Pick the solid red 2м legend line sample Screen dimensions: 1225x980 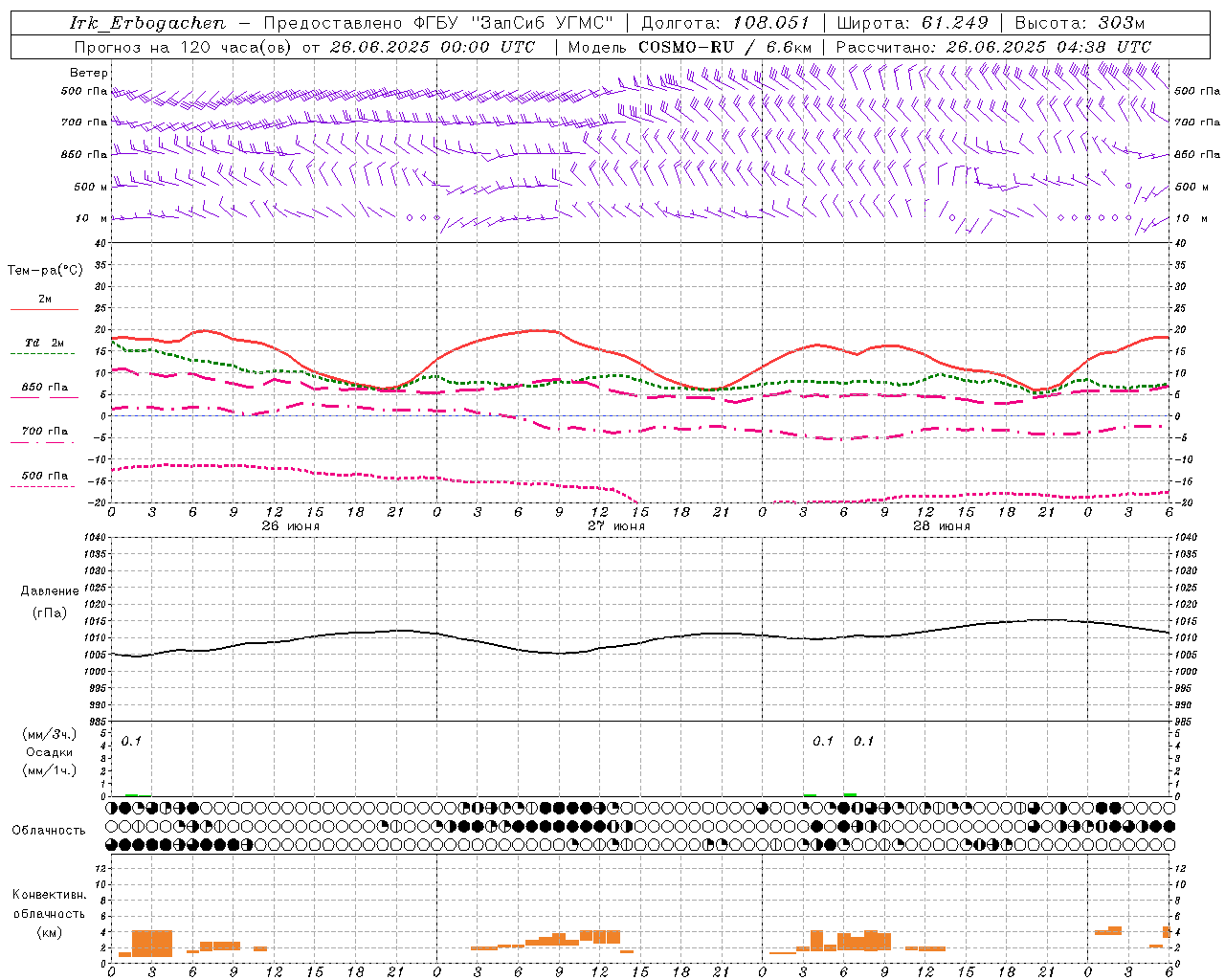(x=44, y=309)
